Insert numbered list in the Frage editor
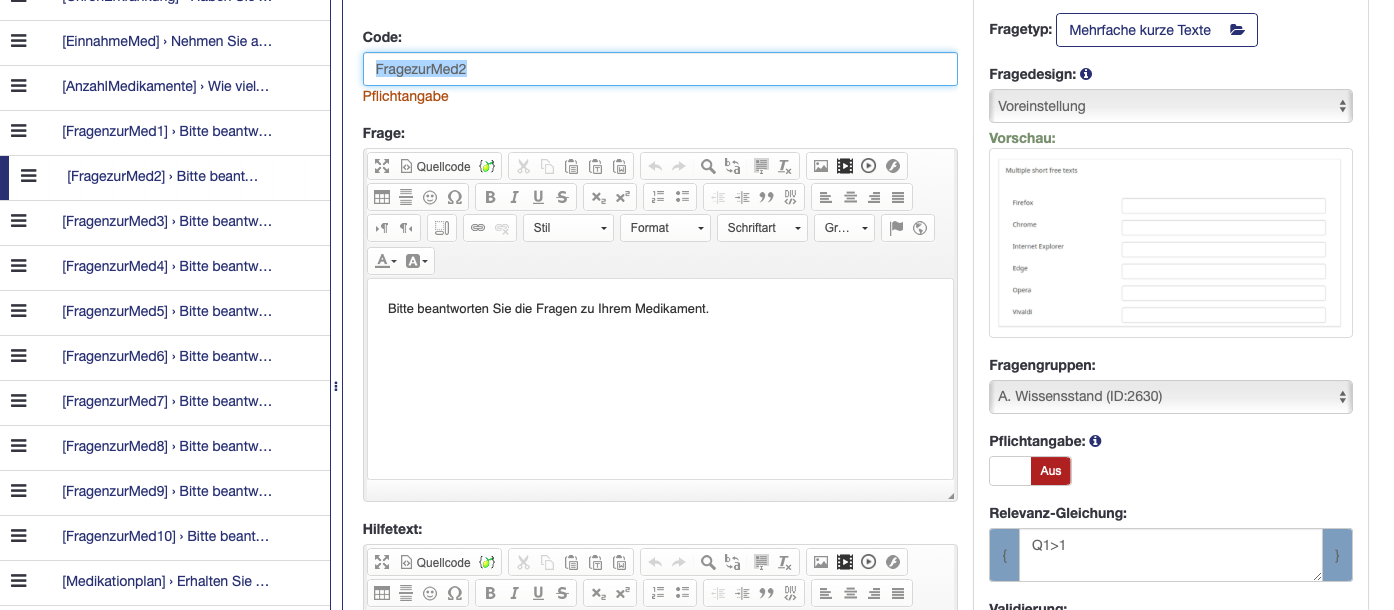Screen dimensions: 1394x610 656,198
